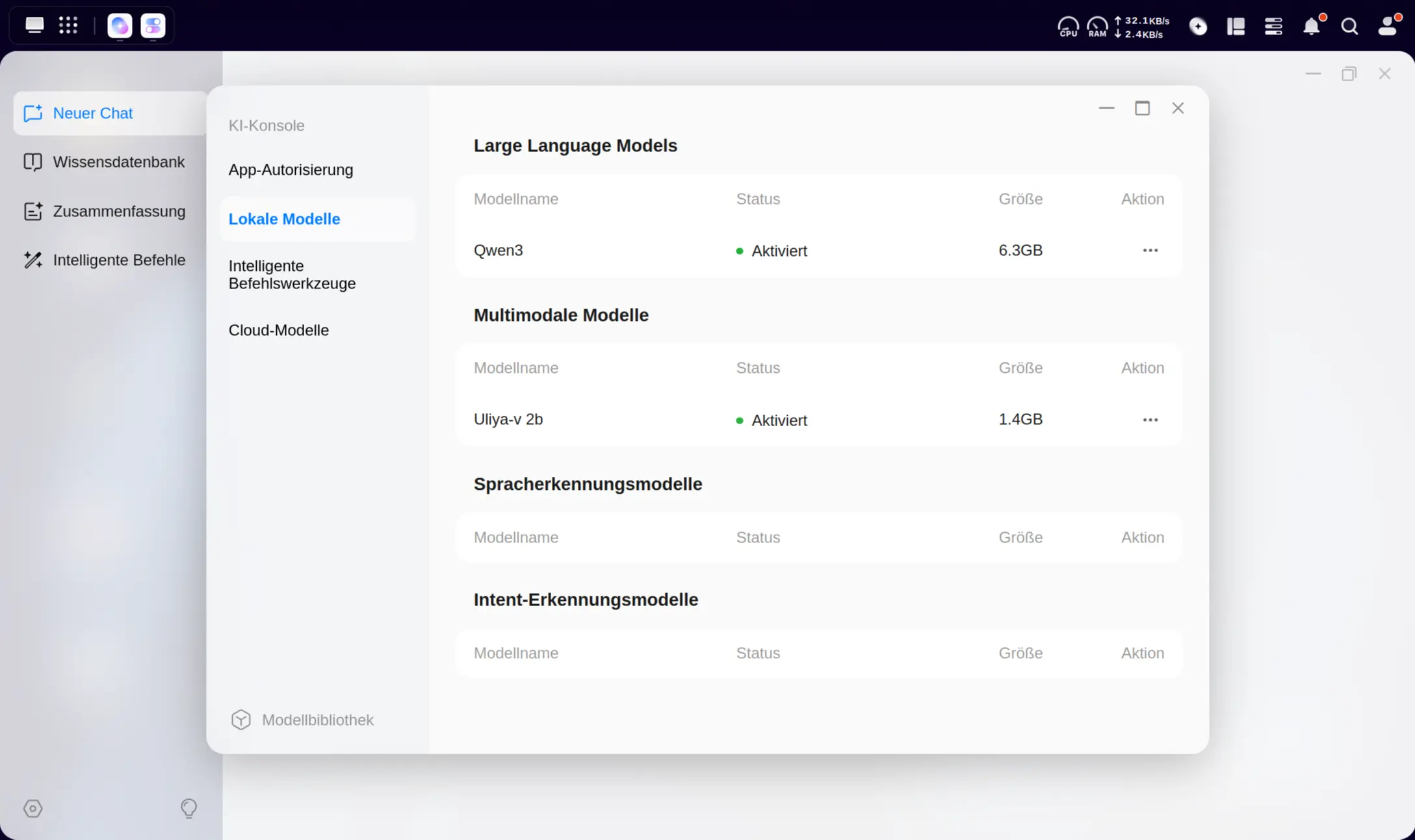Select Intelligente Befehlswerkzeuge in the console menu

pyautogui.click(x=292, y=274)
